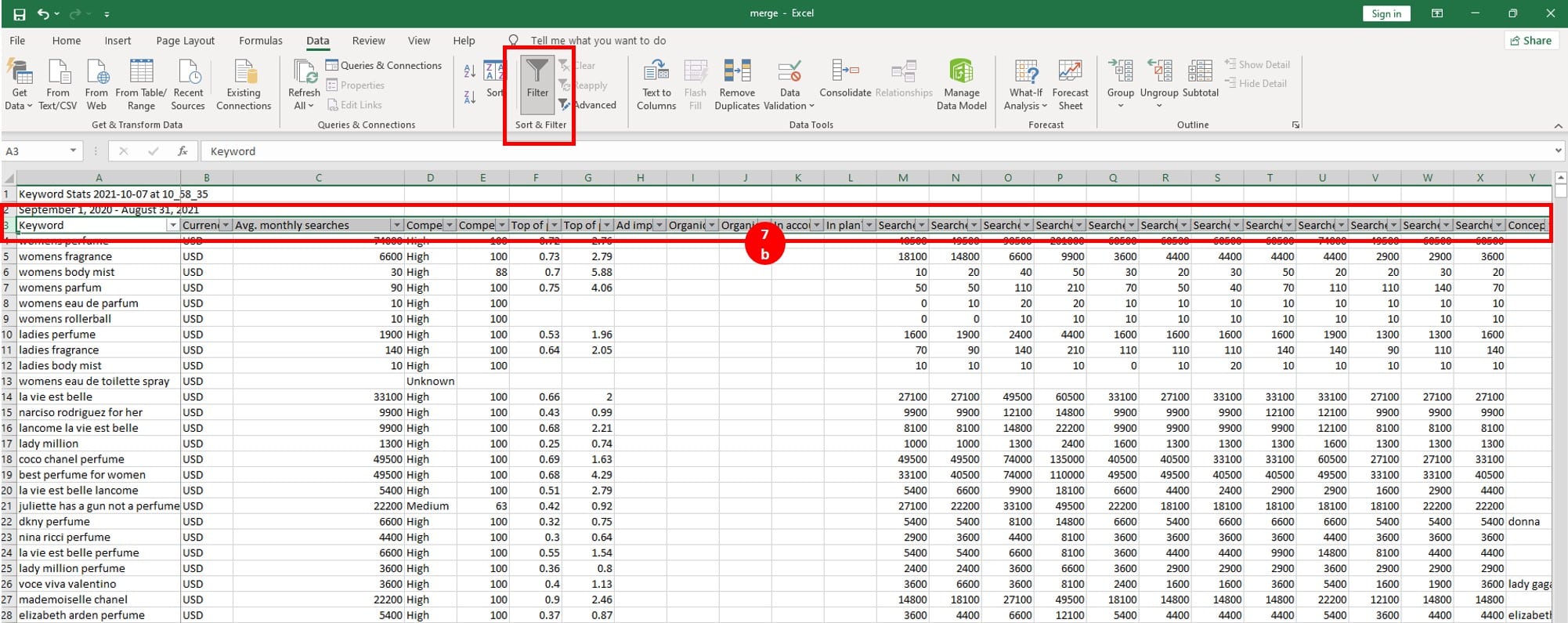Select row 14 header
This screenshot has width=1568, height=623.
8,397
